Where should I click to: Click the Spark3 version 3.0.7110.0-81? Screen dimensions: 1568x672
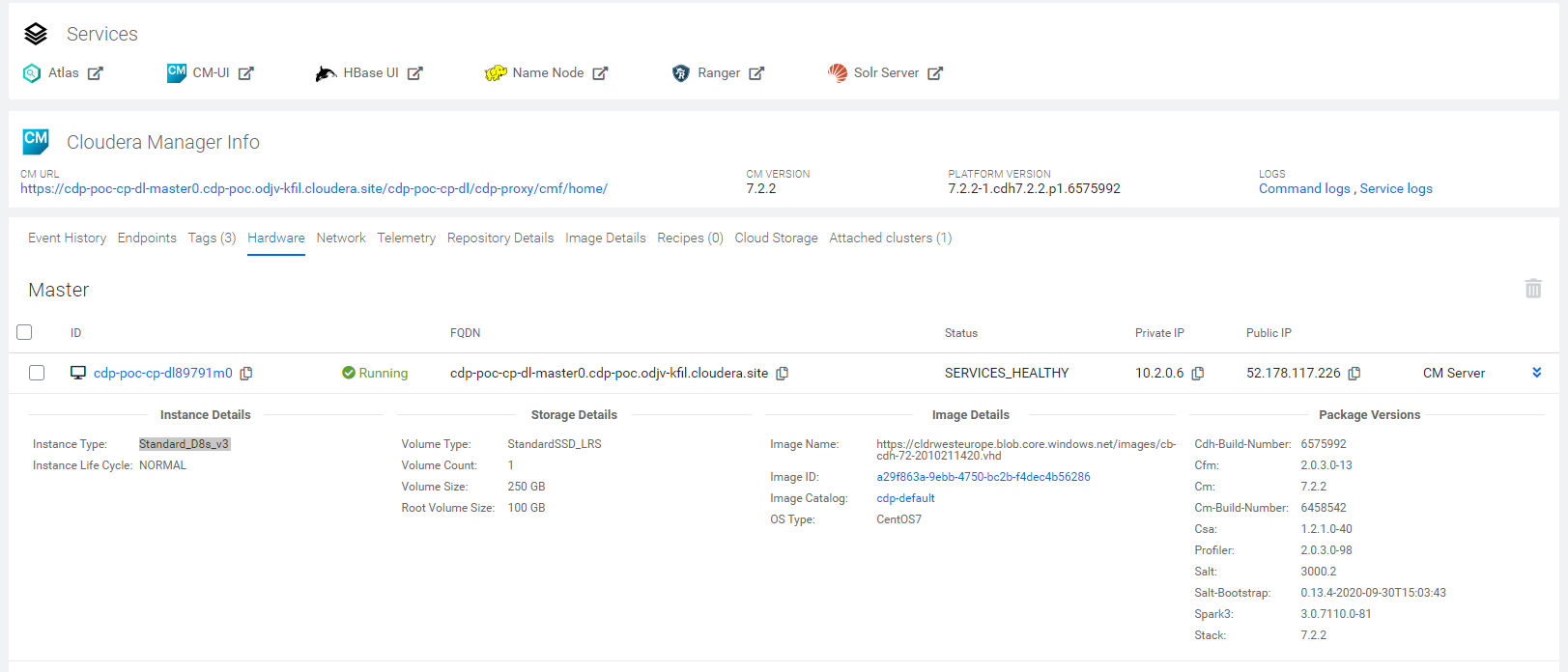(x=1336, y=614)
